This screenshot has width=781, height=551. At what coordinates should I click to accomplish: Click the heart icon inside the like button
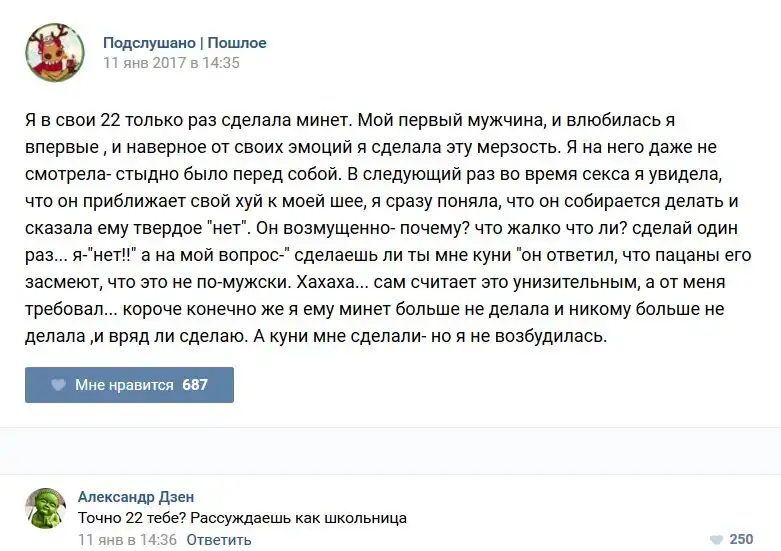coord(58,385)
